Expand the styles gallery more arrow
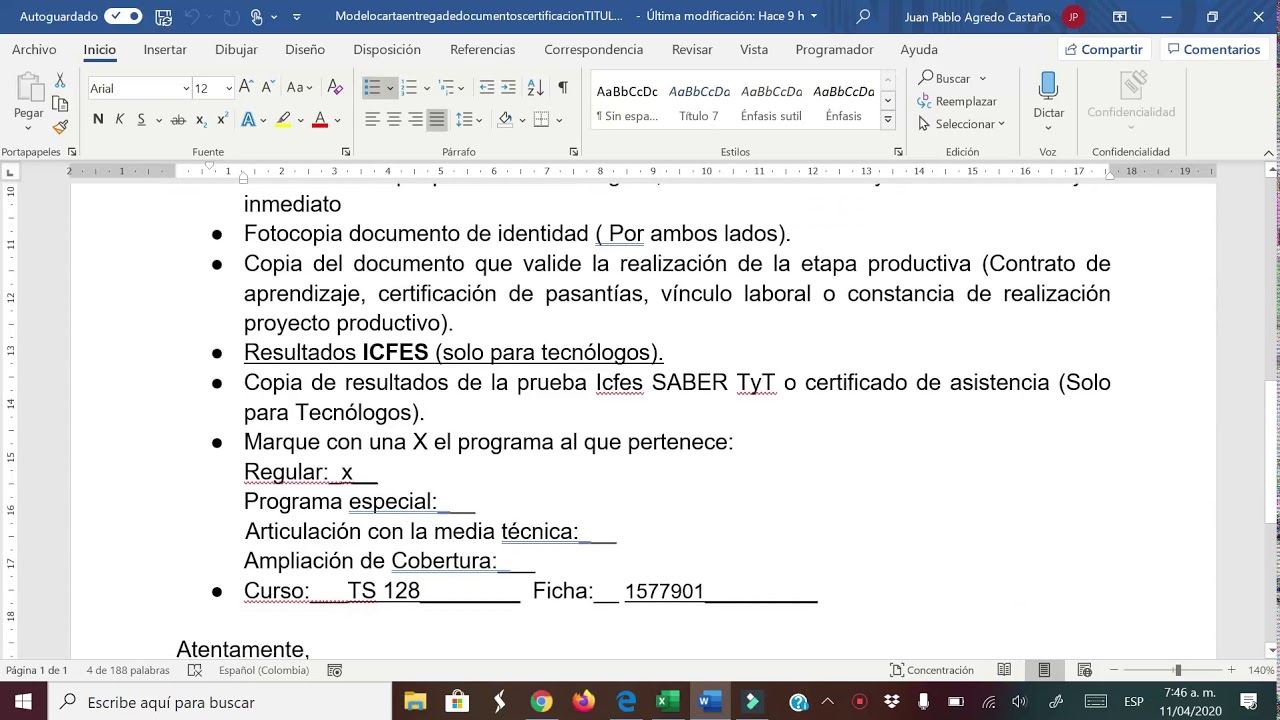 (887, 120)
